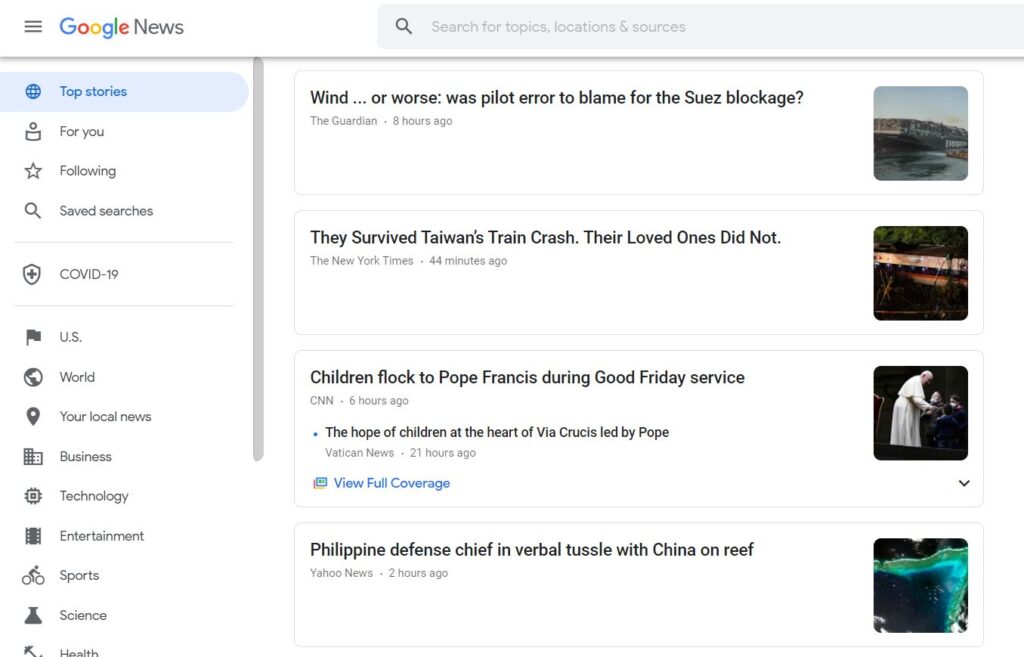Open Your local news
Image resolution: width=1024 pixels, height=657 pixels.
(104, 416)
